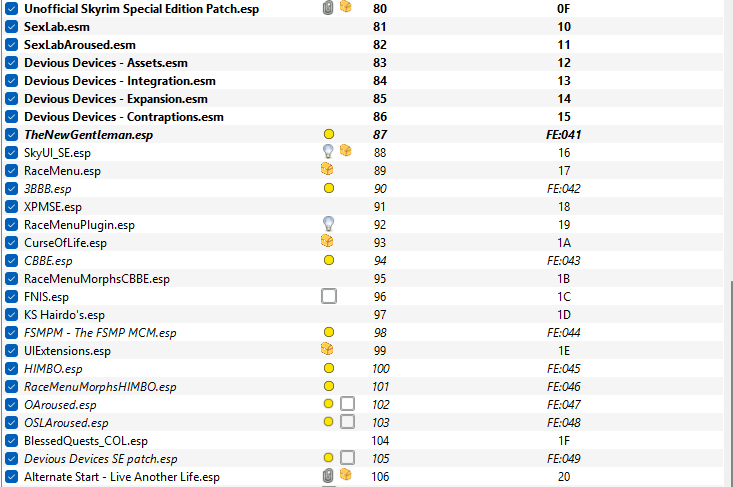
Task: Click the paperclip flag on Alternate Start row
Action: point(328,476)
